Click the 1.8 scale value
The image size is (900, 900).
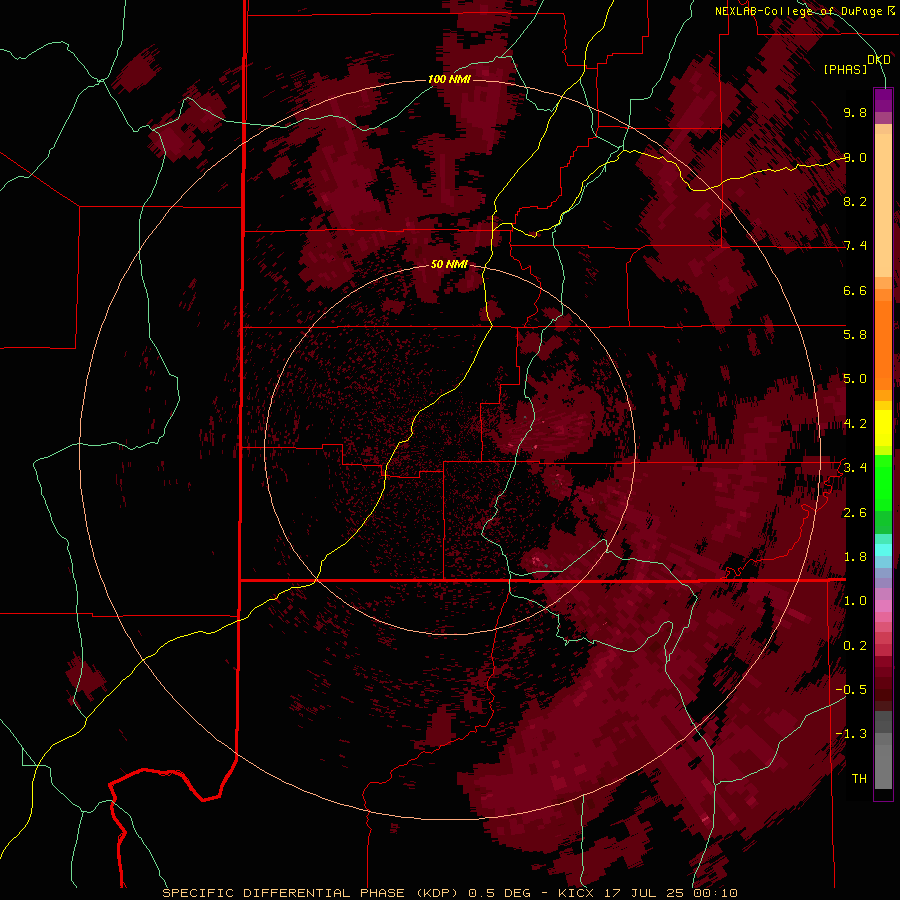tap(855, 557)
